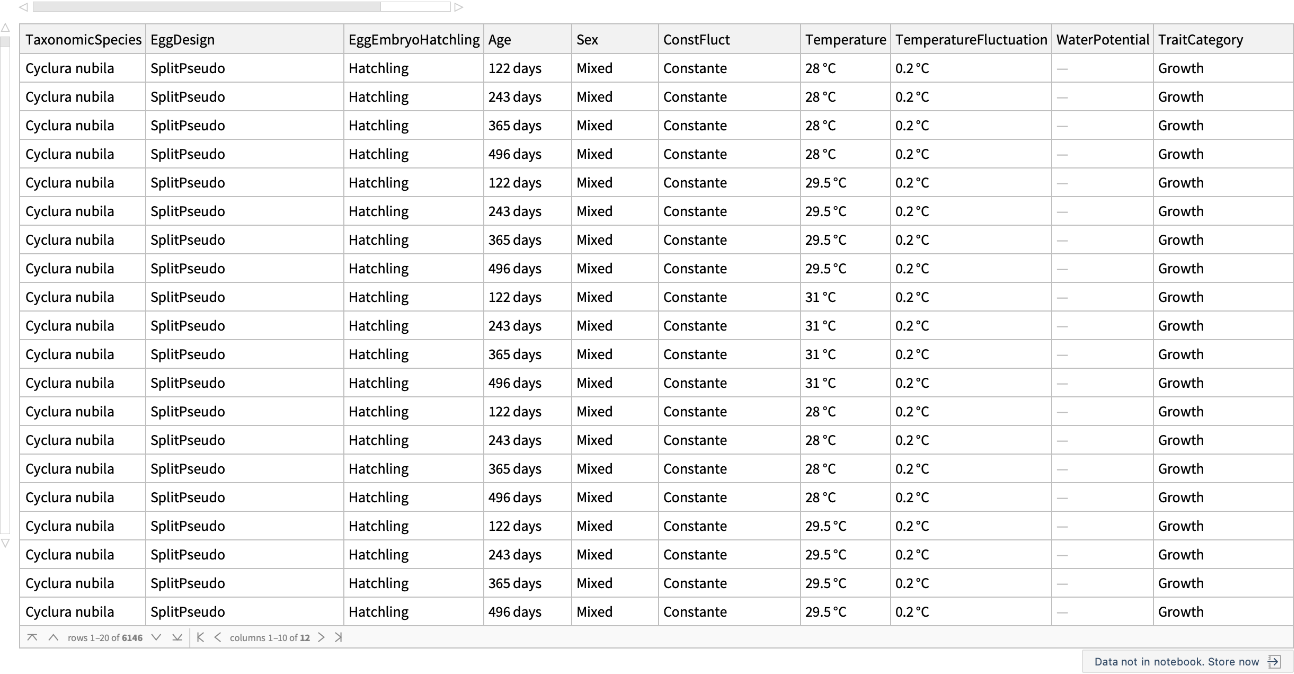Image resolution: width=1294 pixels, height=674 pixels.
Task: Show previous columns in dataset
Action: click(x=217, y=637)
